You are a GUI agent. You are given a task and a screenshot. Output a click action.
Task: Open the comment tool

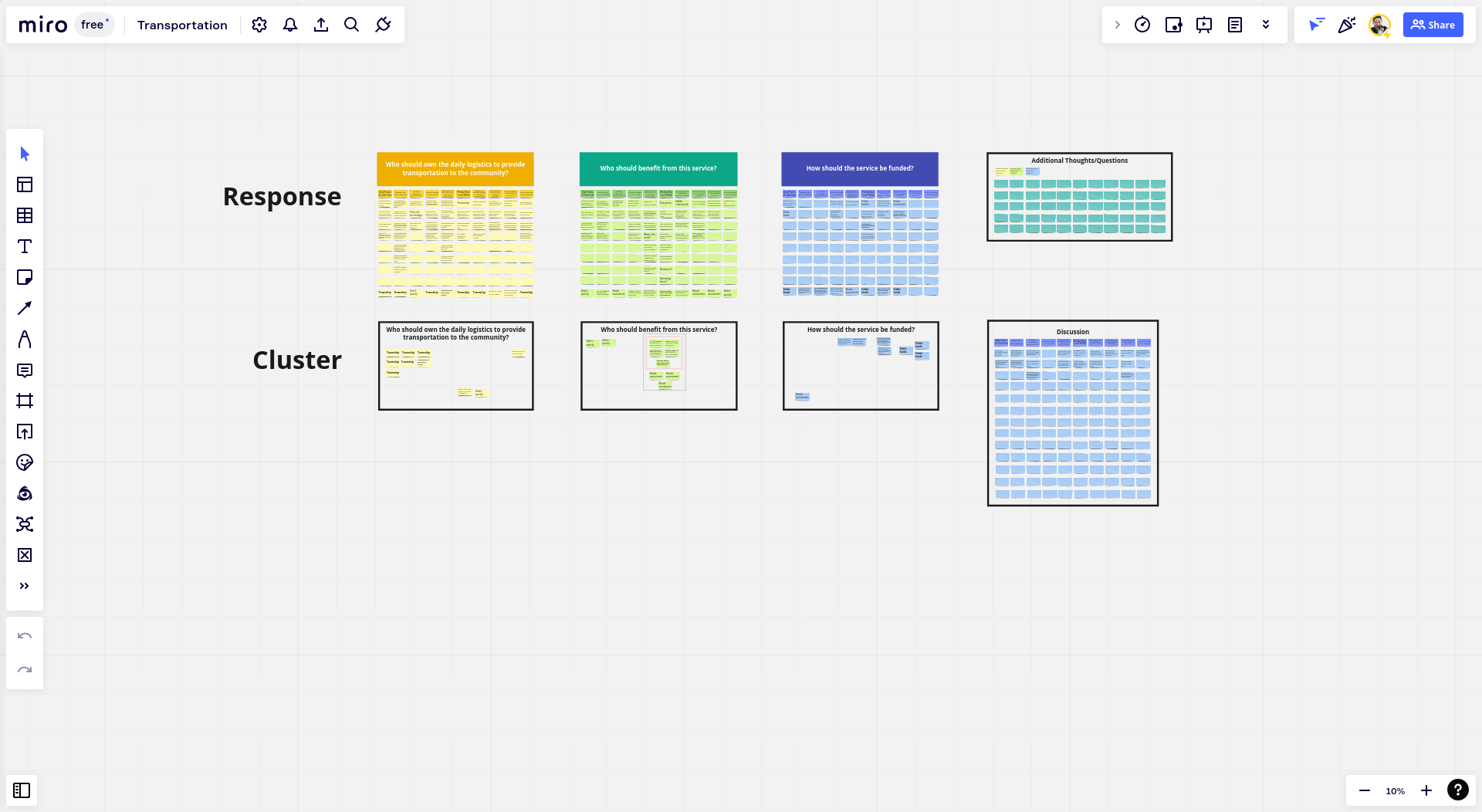tap(25, 370)
